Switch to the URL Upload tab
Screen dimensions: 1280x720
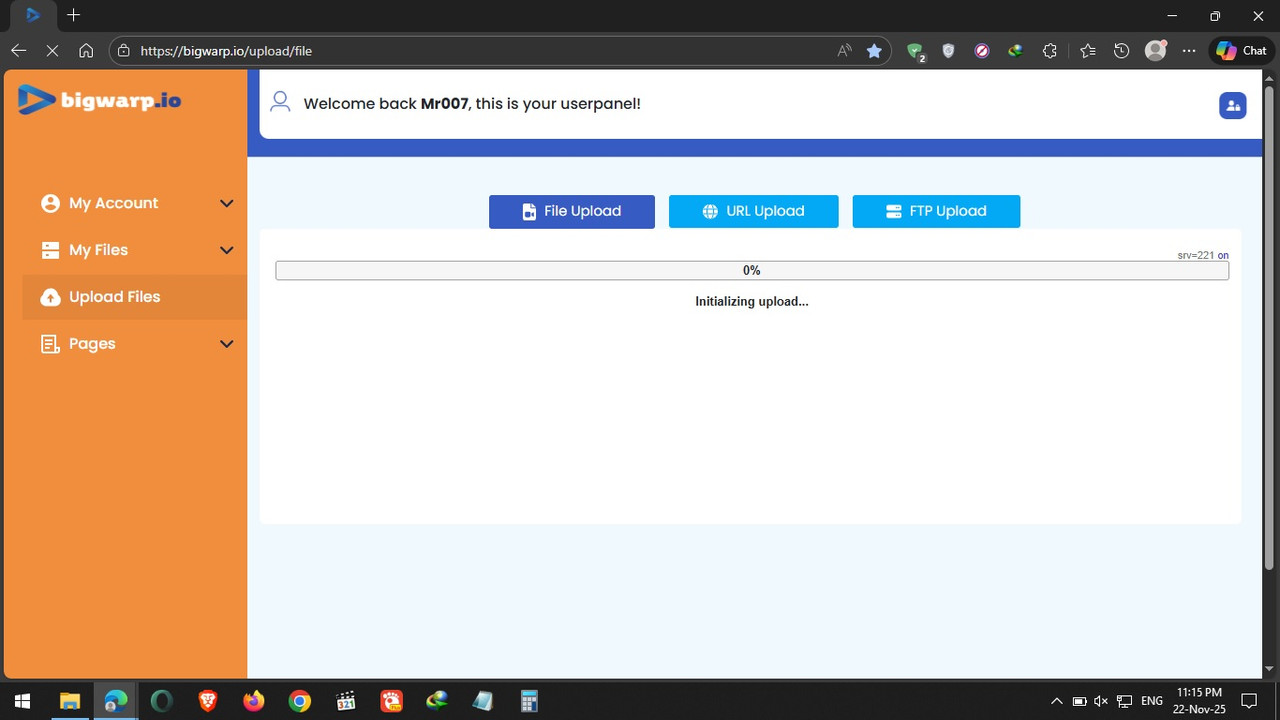[x=753, y=211]
